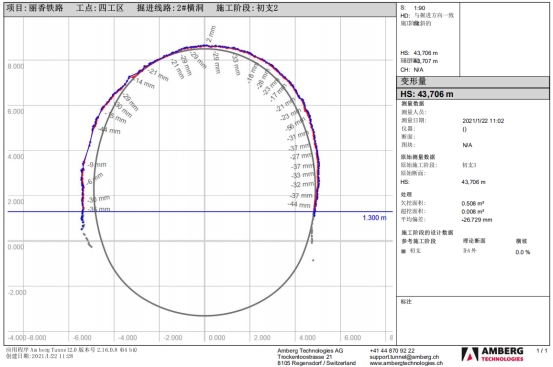Image resolution: width=553 pixels, height=367 pixels.
Task: Click the 2 mm deviation label at crown
Action: (211, 34)
